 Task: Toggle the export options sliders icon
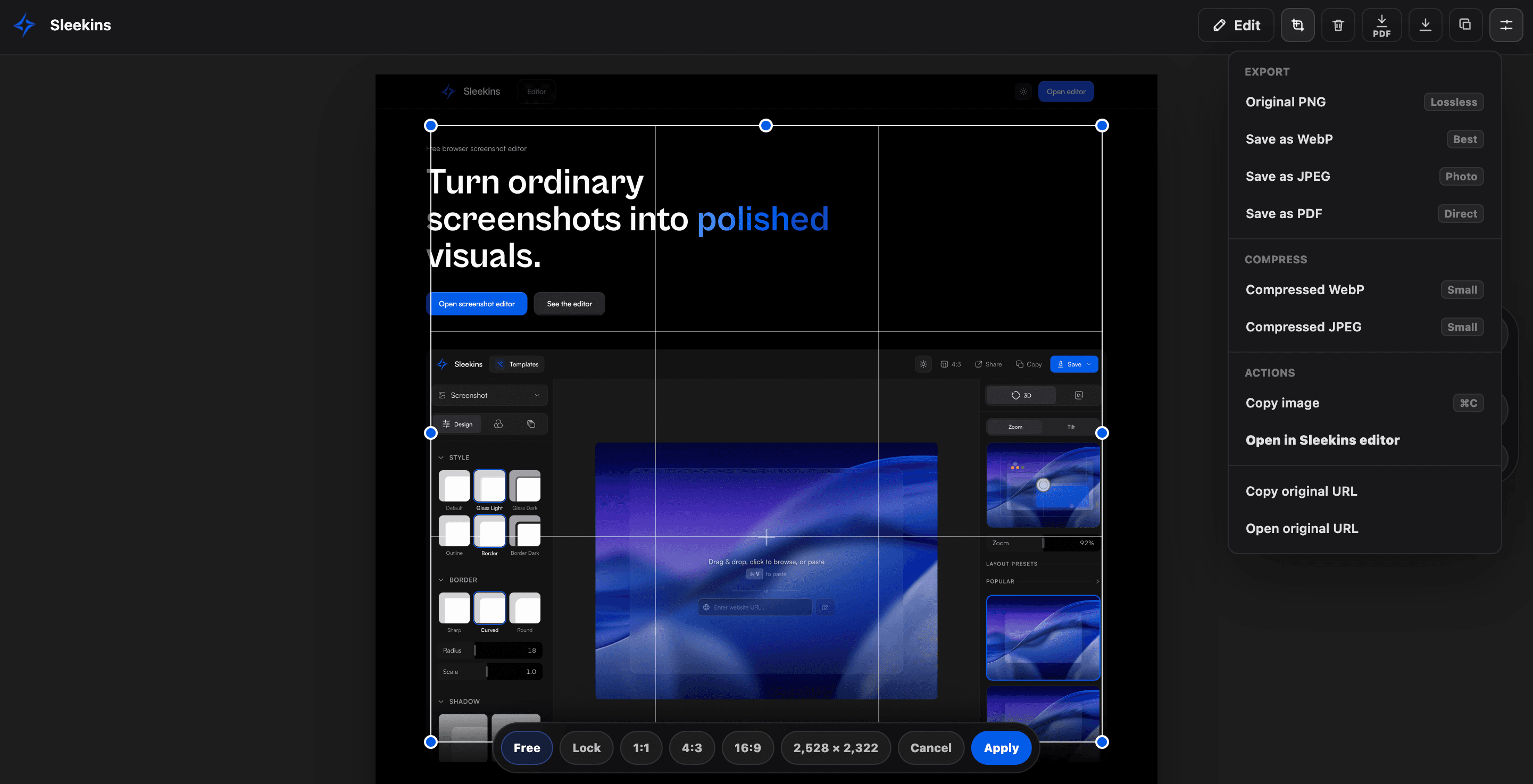pyautogui.click(x=1506, y=25)
